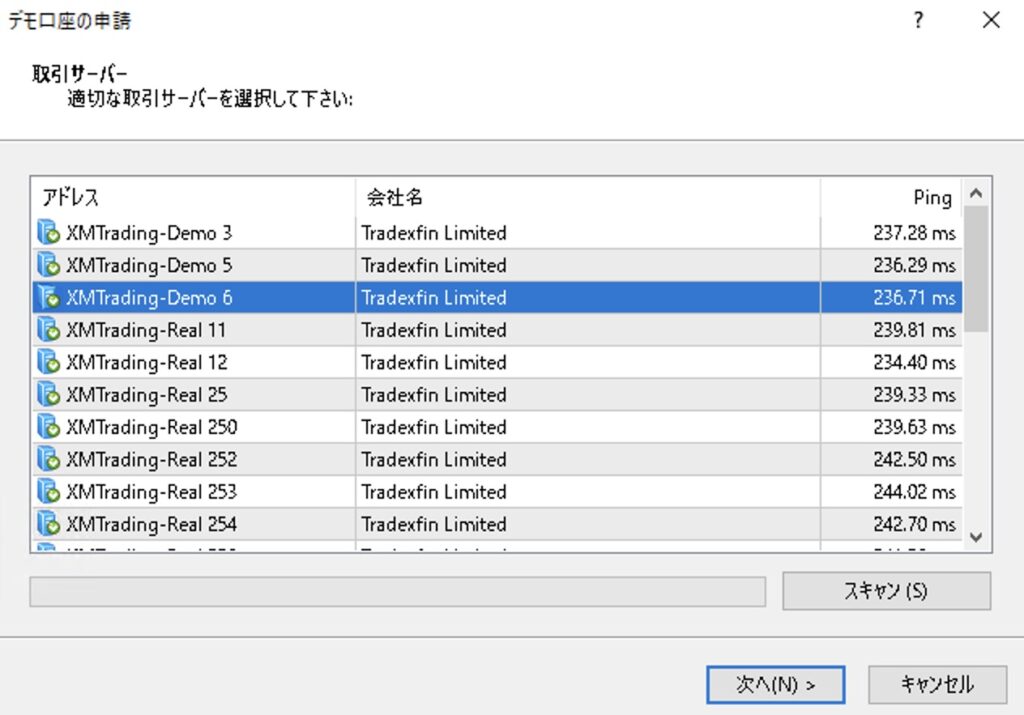Click Tradexfin Limited in the Real 254 row
The height and width of the screenshot is (715, 1024).
coord(434,524)
